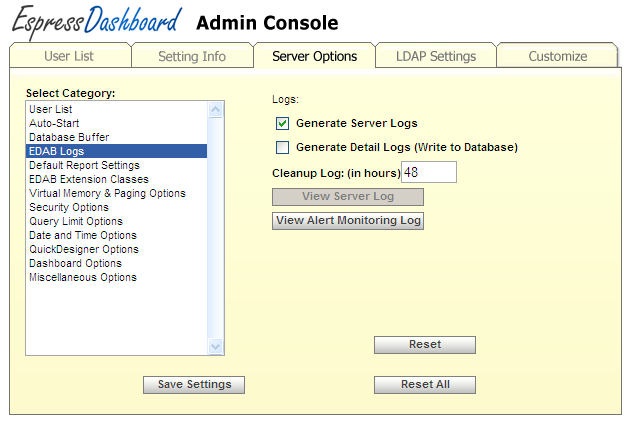
Task: Enable Generate Detail Logs checkbox
Action: pos(282,148)
